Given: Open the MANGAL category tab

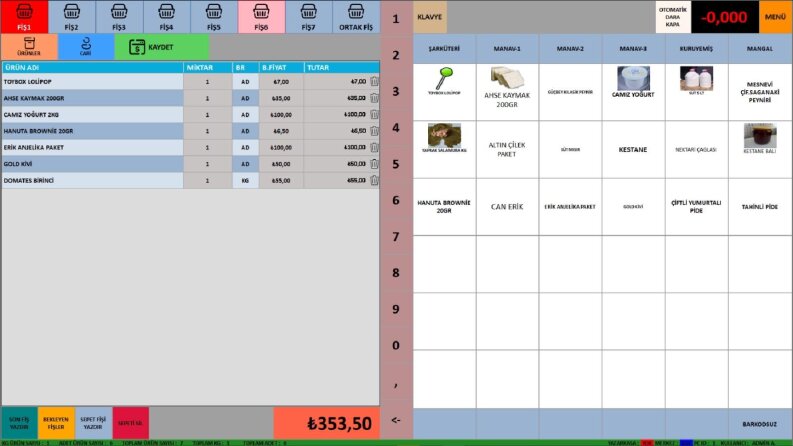Looking at the screenshot, I should (760, 49).
